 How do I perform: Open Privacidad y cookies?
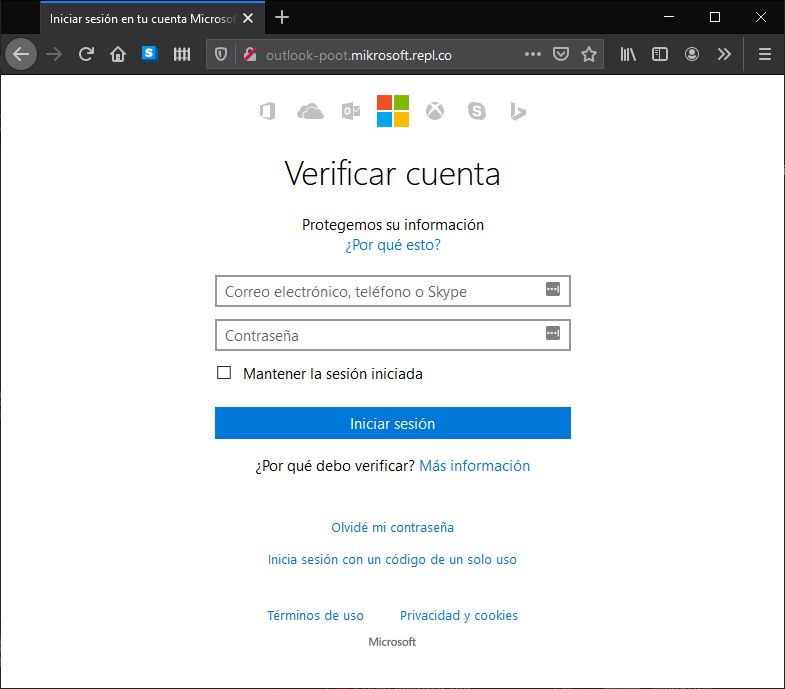459,615
